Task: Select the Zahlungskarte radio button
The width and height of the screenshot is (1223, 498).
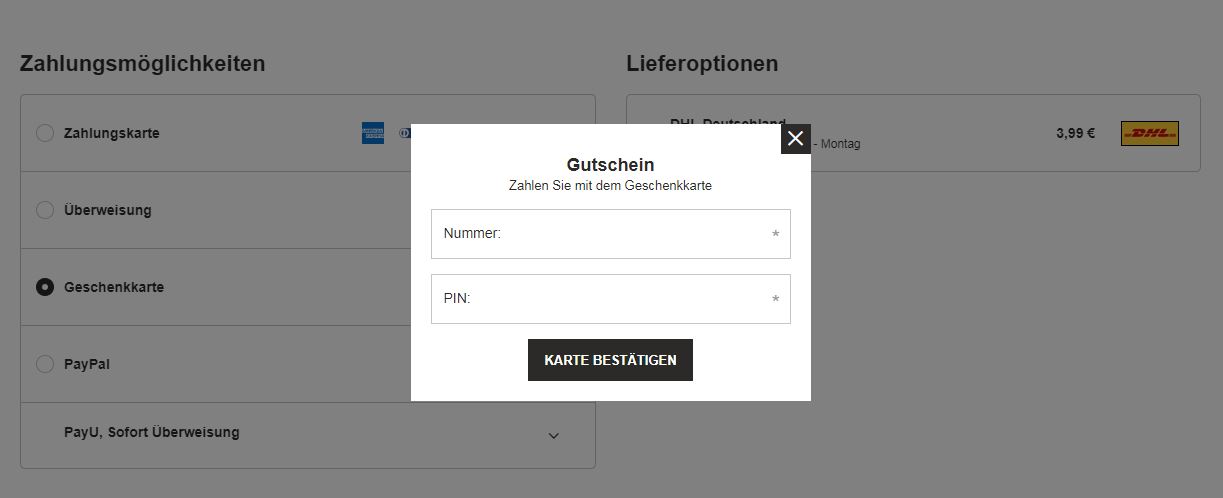Action: (45, 133)
